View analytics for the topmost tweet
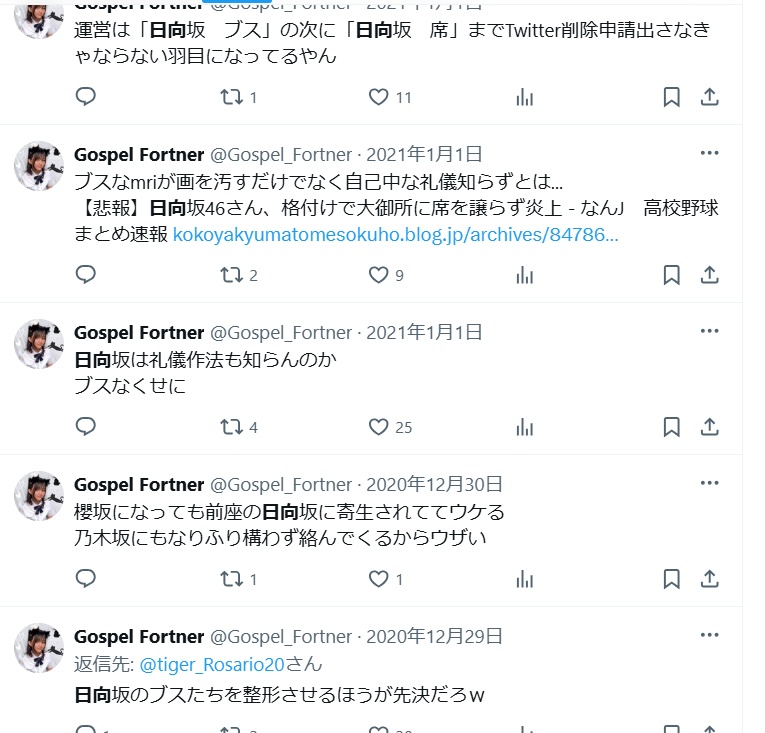Screen dimensions: 765x733 click(524, 97)
